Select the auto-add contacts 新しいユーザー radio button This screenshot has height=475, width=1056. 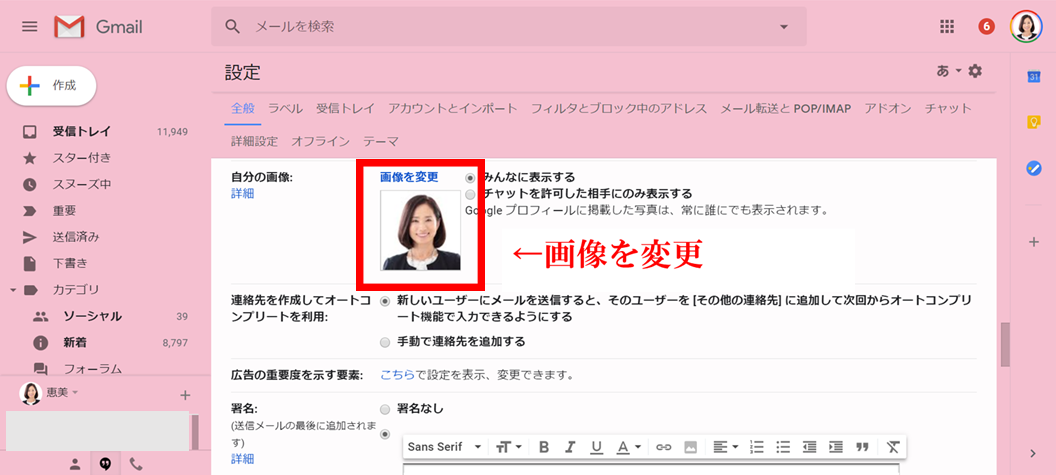pyautogui.click(x=385, y=300)
